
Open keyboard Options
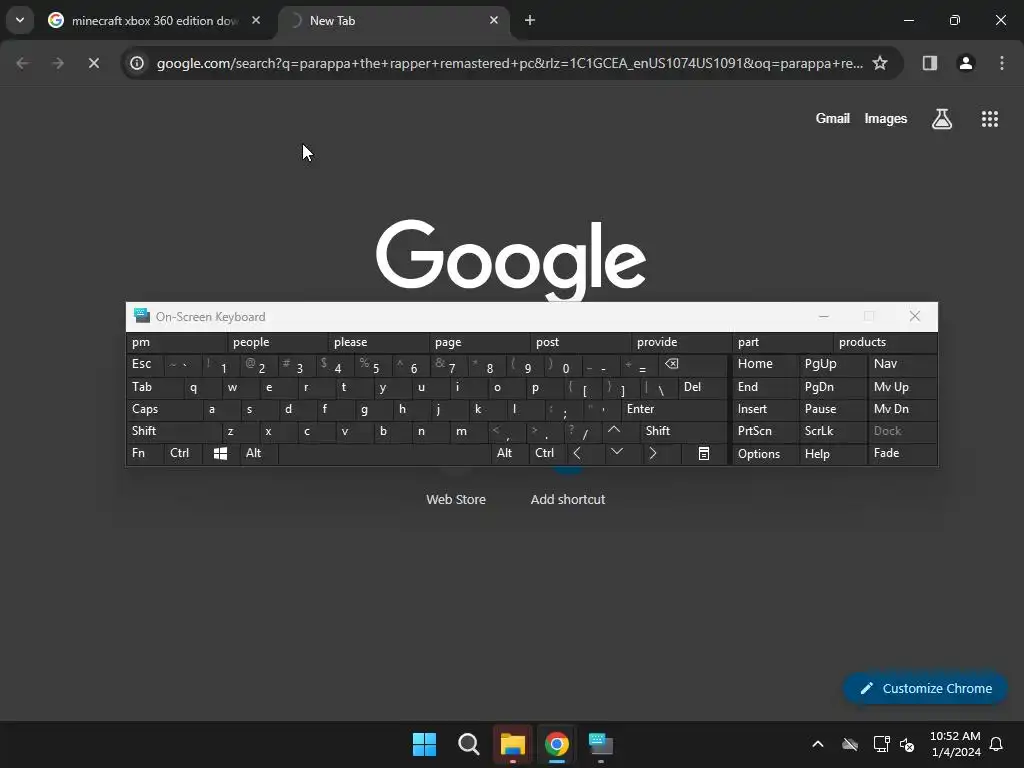coord(765,453)
